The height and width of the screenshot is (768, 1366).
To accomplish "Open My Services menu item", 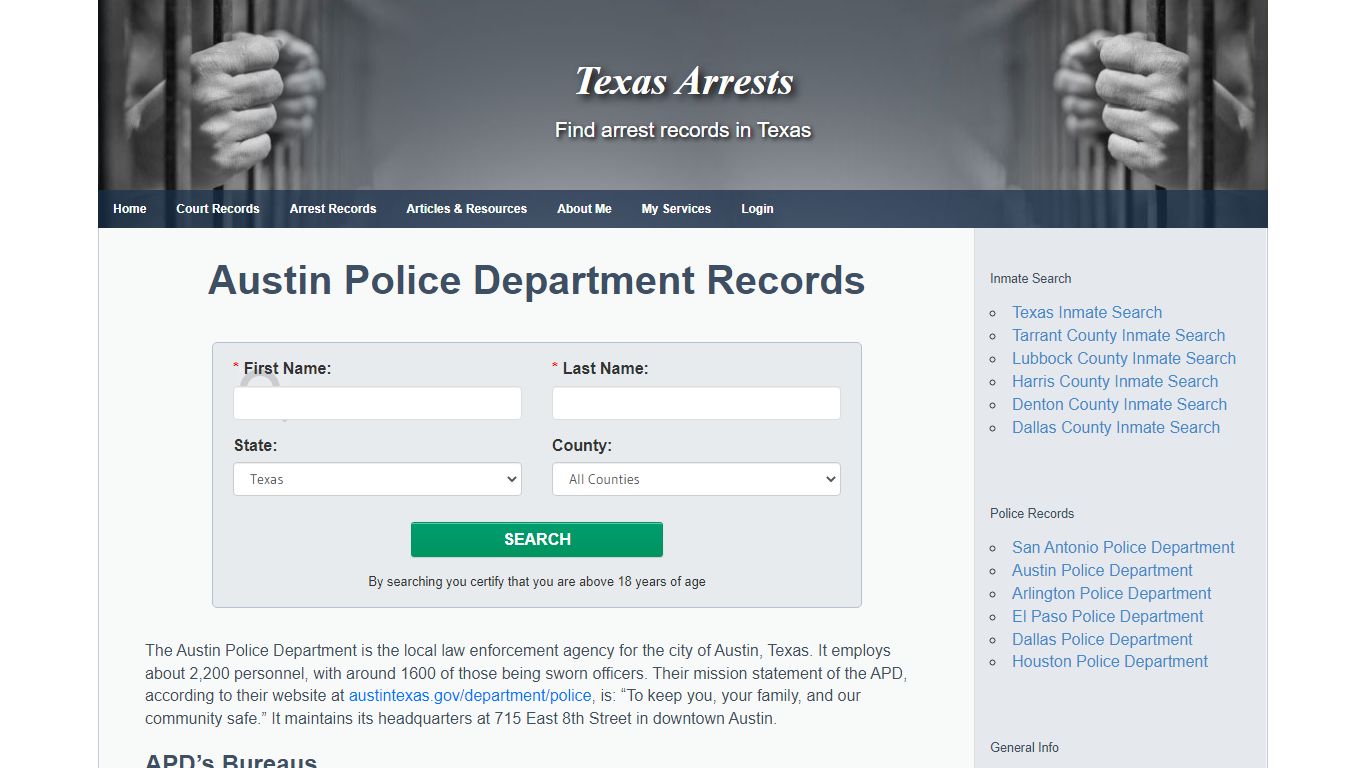I will [676, 209].
